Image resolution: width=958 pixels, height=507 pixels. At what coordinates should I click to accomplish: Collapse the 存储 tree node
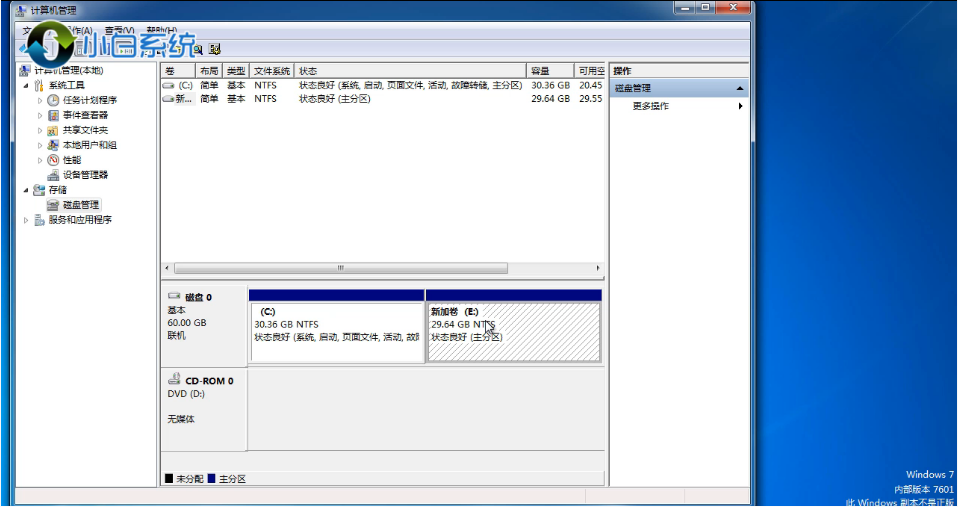26,190
